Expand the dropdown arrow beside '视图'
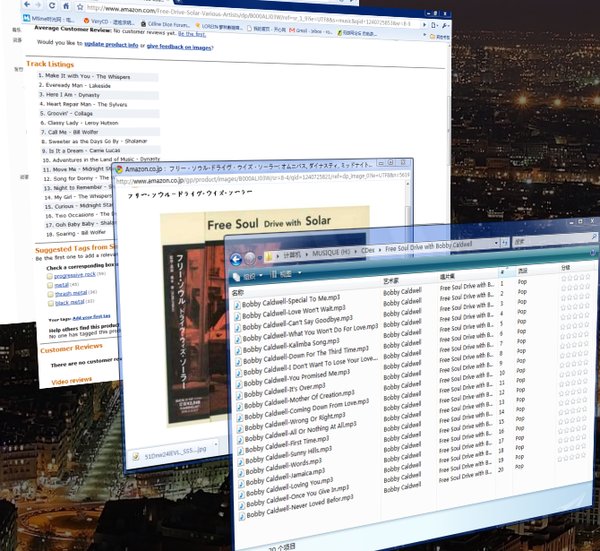 pyautogui.click(x=300, y=272)
